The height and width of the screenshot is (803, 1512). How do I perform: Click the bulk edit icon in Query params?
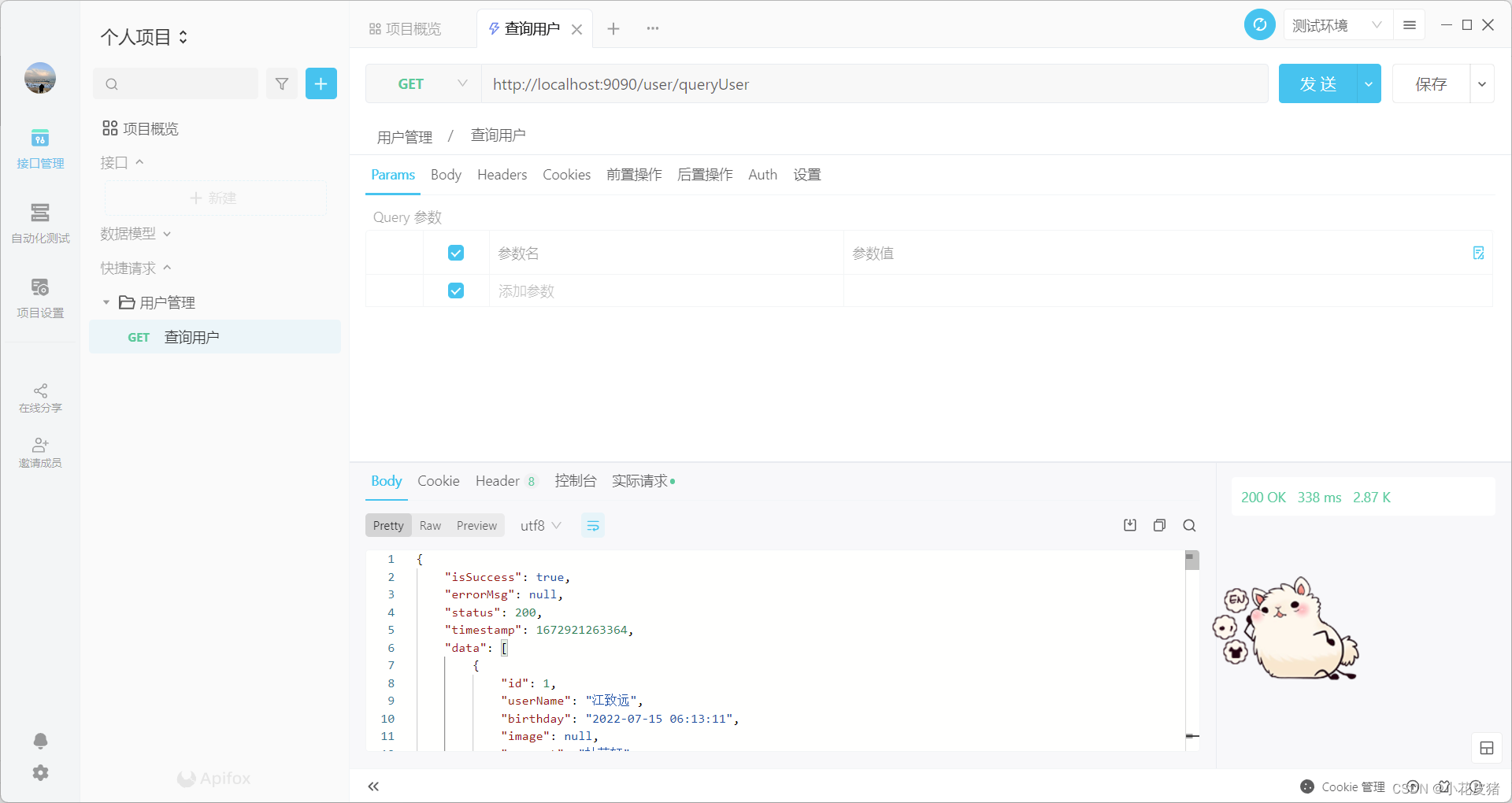[1478, 253]
